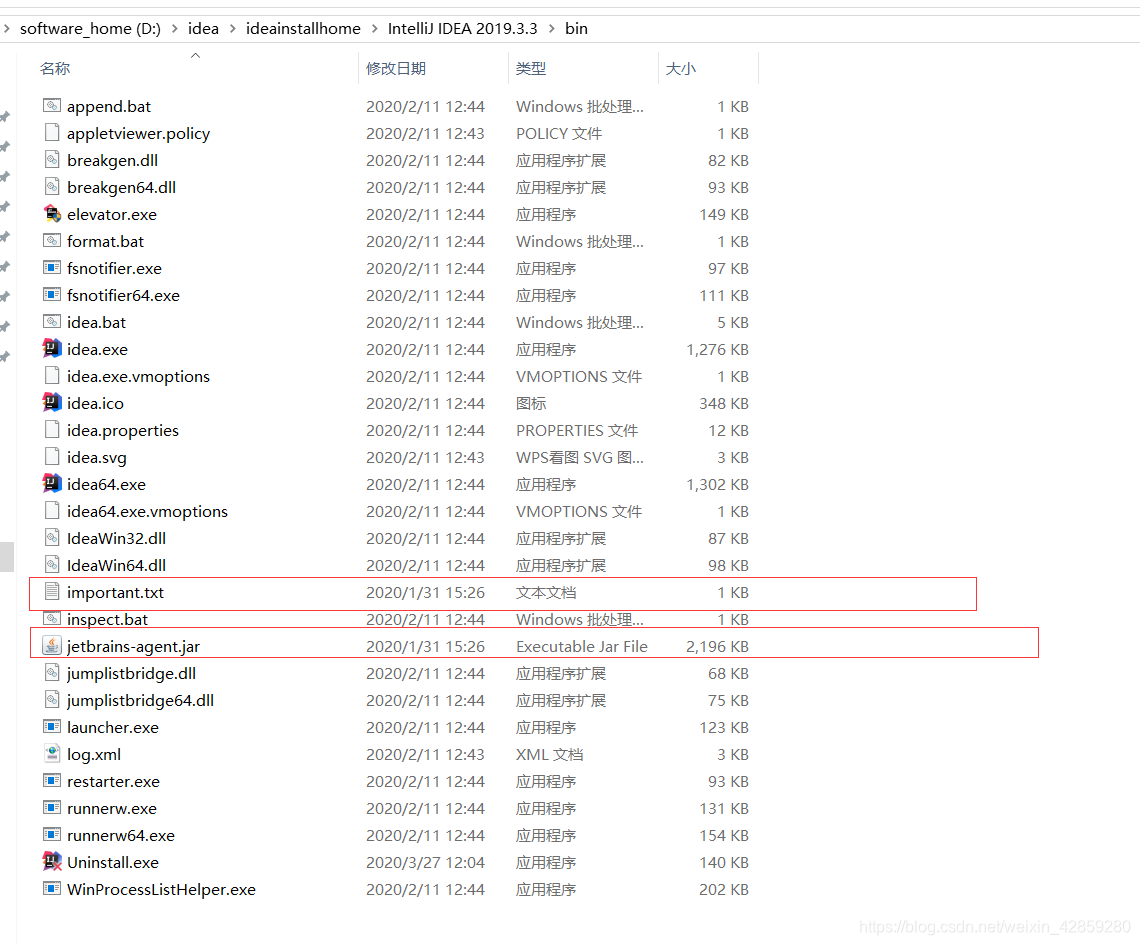Expand chevron after software_home (D:) in path
Image resolution: width=1140 pixels, height=945 pixels.
click(174, 28)
